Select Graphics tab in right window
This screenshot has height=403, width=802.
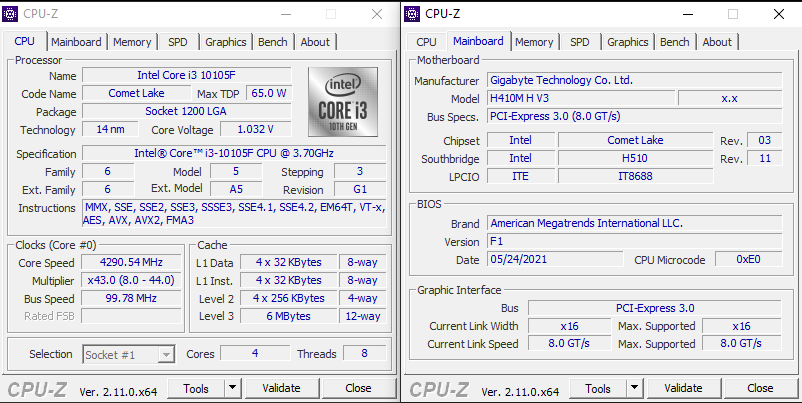click(627, 42)
